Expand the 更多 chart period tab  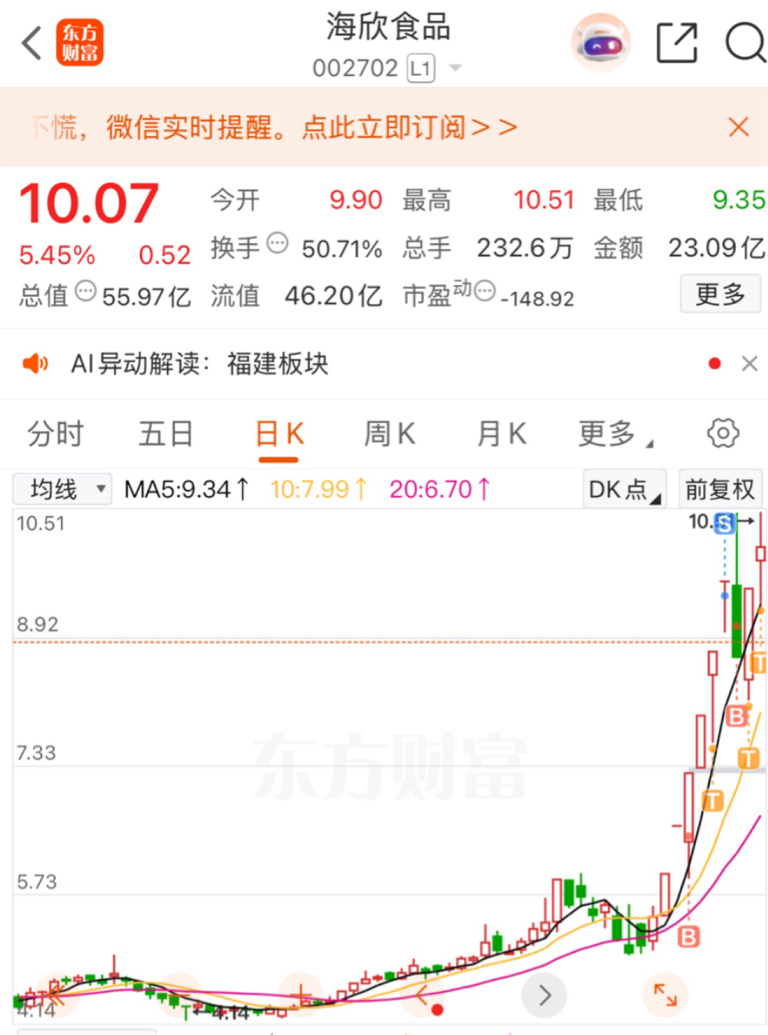click(615, 434)
